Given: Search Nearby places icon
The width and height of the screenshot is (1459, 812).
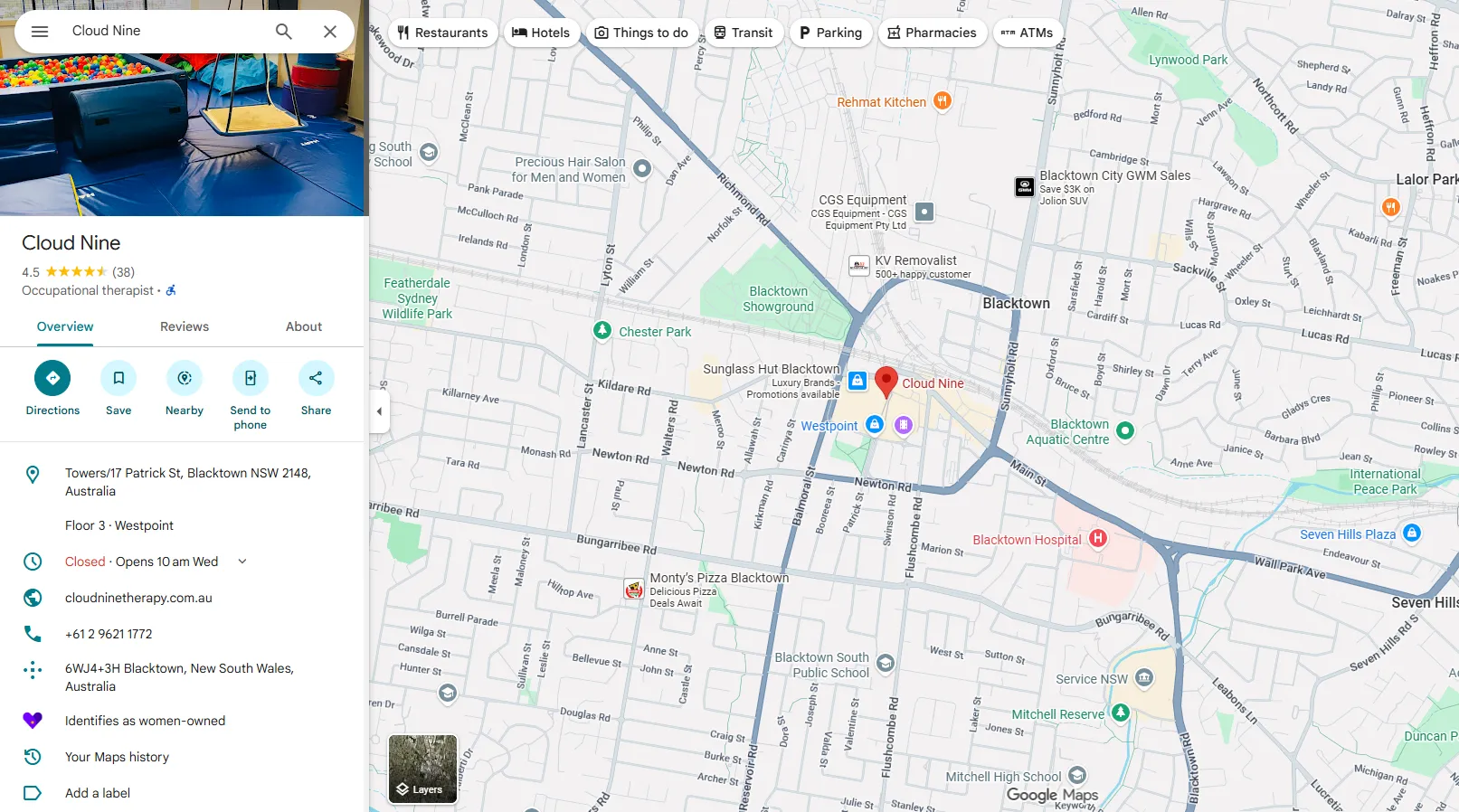Looking at the screenshot, I should [185, 378].
